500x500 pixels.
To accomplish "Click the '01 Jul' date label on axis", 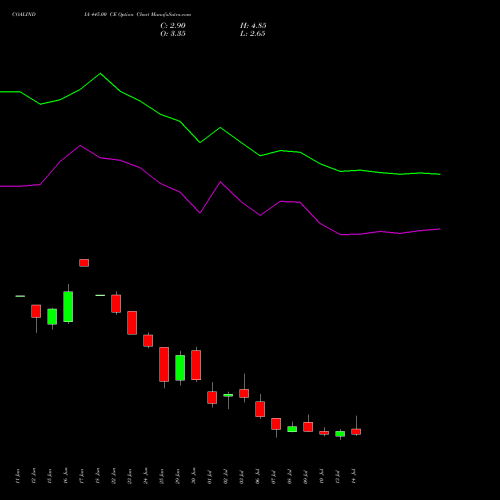I will click(x=210, y=476).
